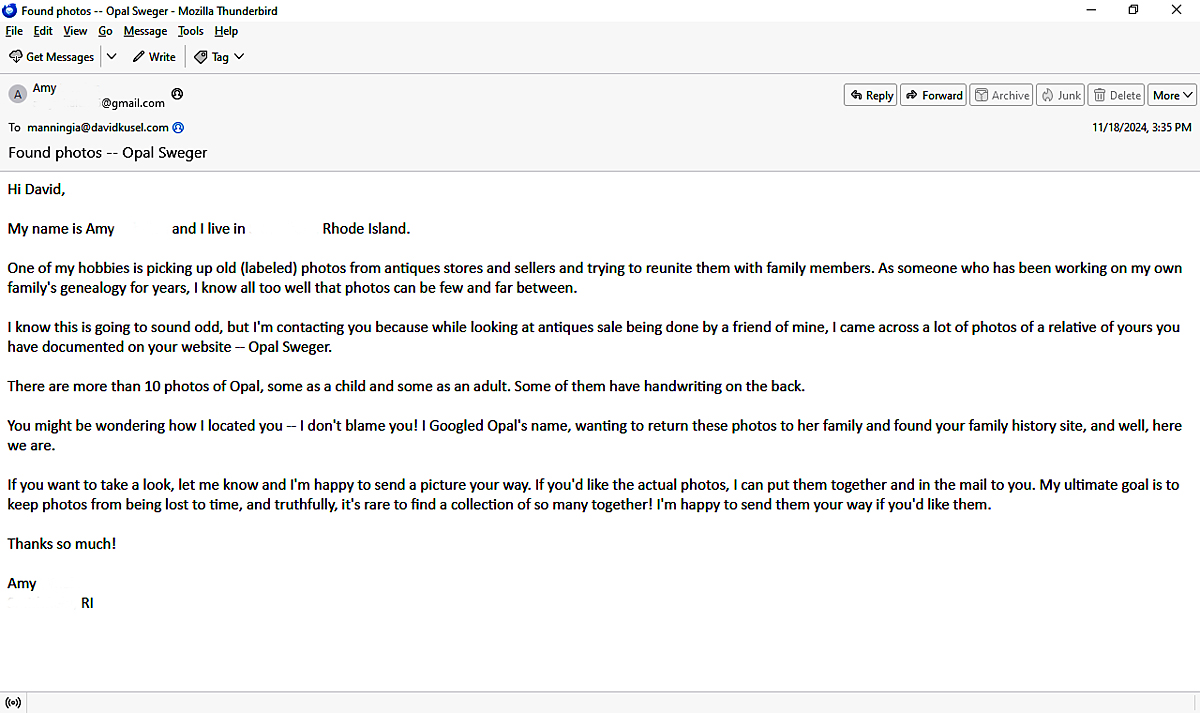Open the Message menu
The image size is (1200, 713).
(x=145, y=31)
